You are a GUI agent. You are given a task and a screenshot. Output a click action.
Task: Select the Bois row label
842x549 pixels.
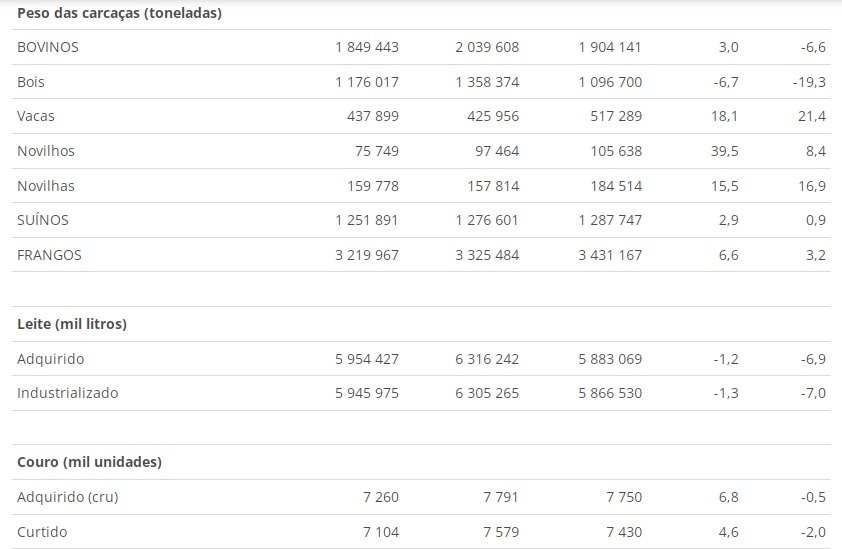coord(31,82)
